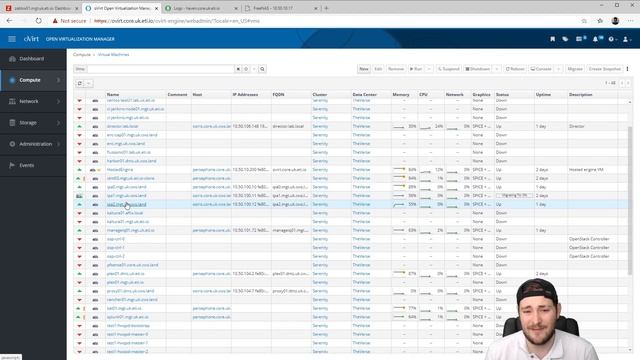Sort by the Host column header
The height and width of the screenshot is (360, 640).
(197, 94)
